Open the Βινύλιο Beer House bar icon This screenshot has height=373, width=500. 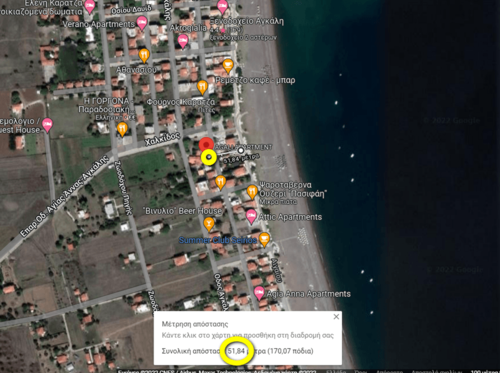pyautogui.click(x=209, y=224)
